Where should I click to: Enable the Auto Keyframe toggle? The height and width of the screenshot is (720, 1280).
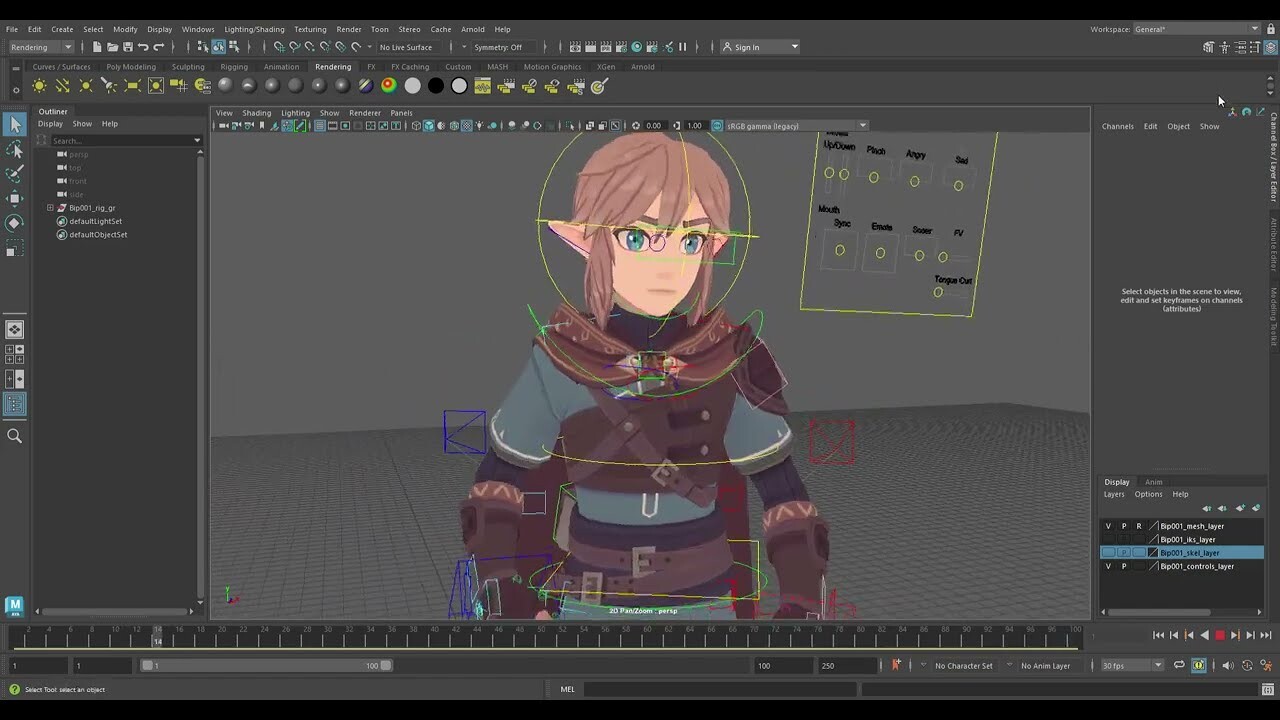click(x=1198, y=665)
